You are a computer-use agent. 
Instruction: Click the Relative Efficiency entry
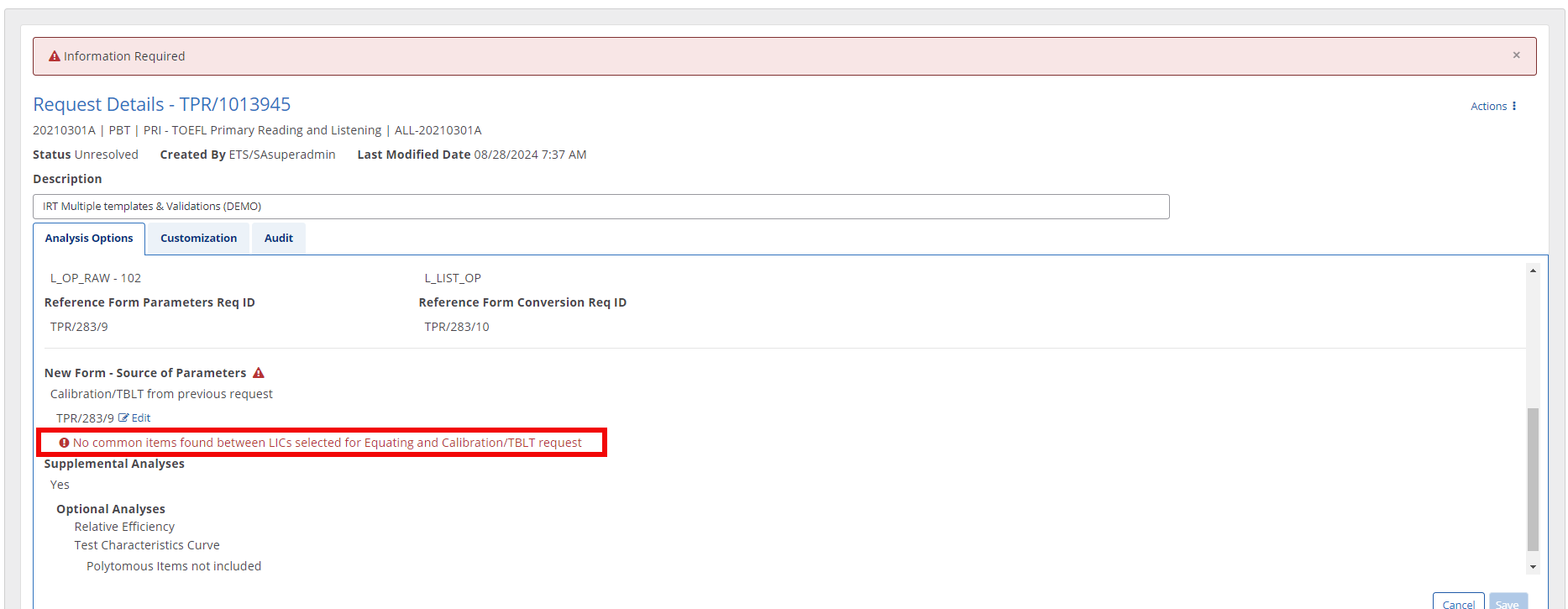coord(124,527)
